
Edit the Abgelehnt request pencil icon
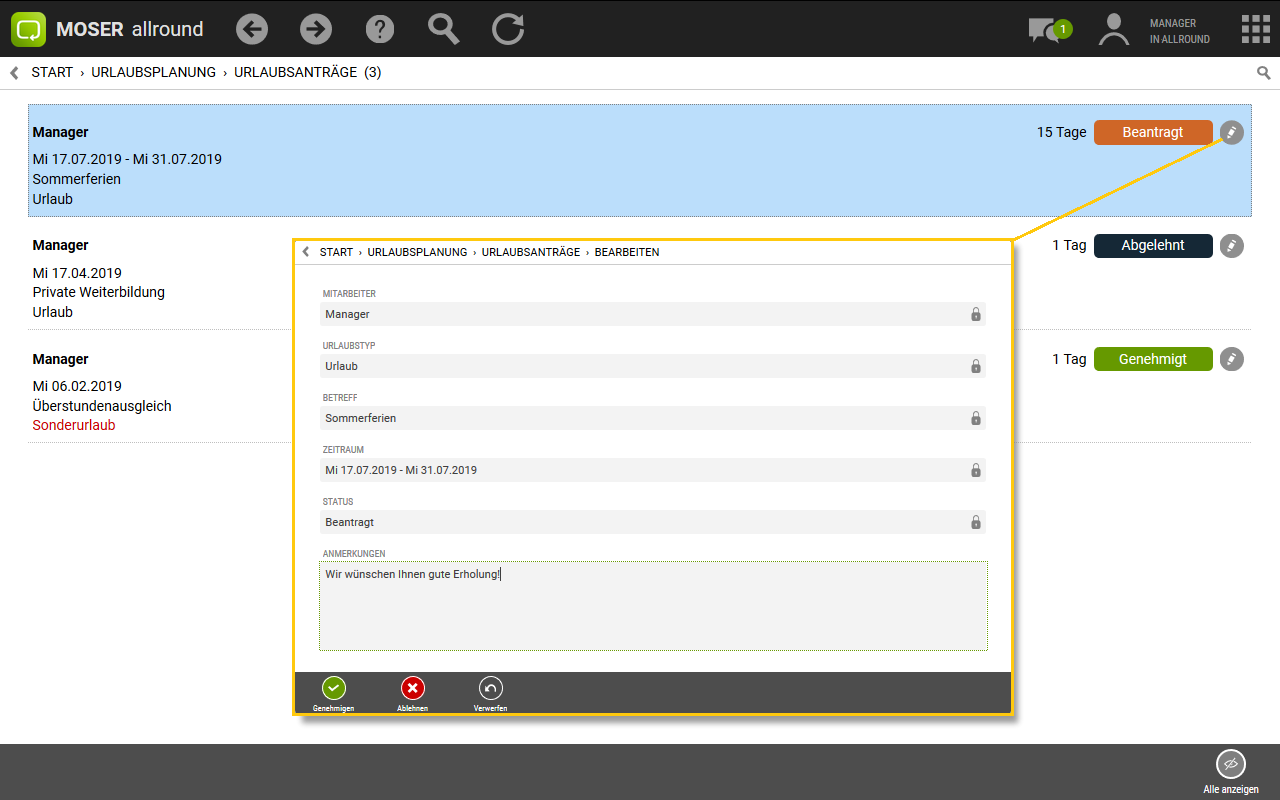click(x=1232, y=245)
